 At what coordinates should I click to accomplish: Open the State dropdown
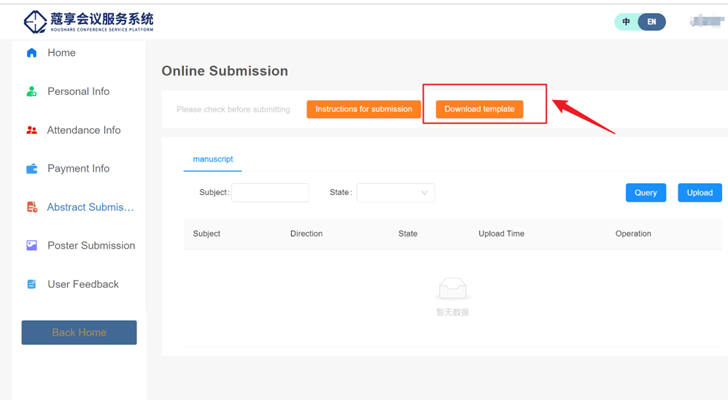pos(396,193)
